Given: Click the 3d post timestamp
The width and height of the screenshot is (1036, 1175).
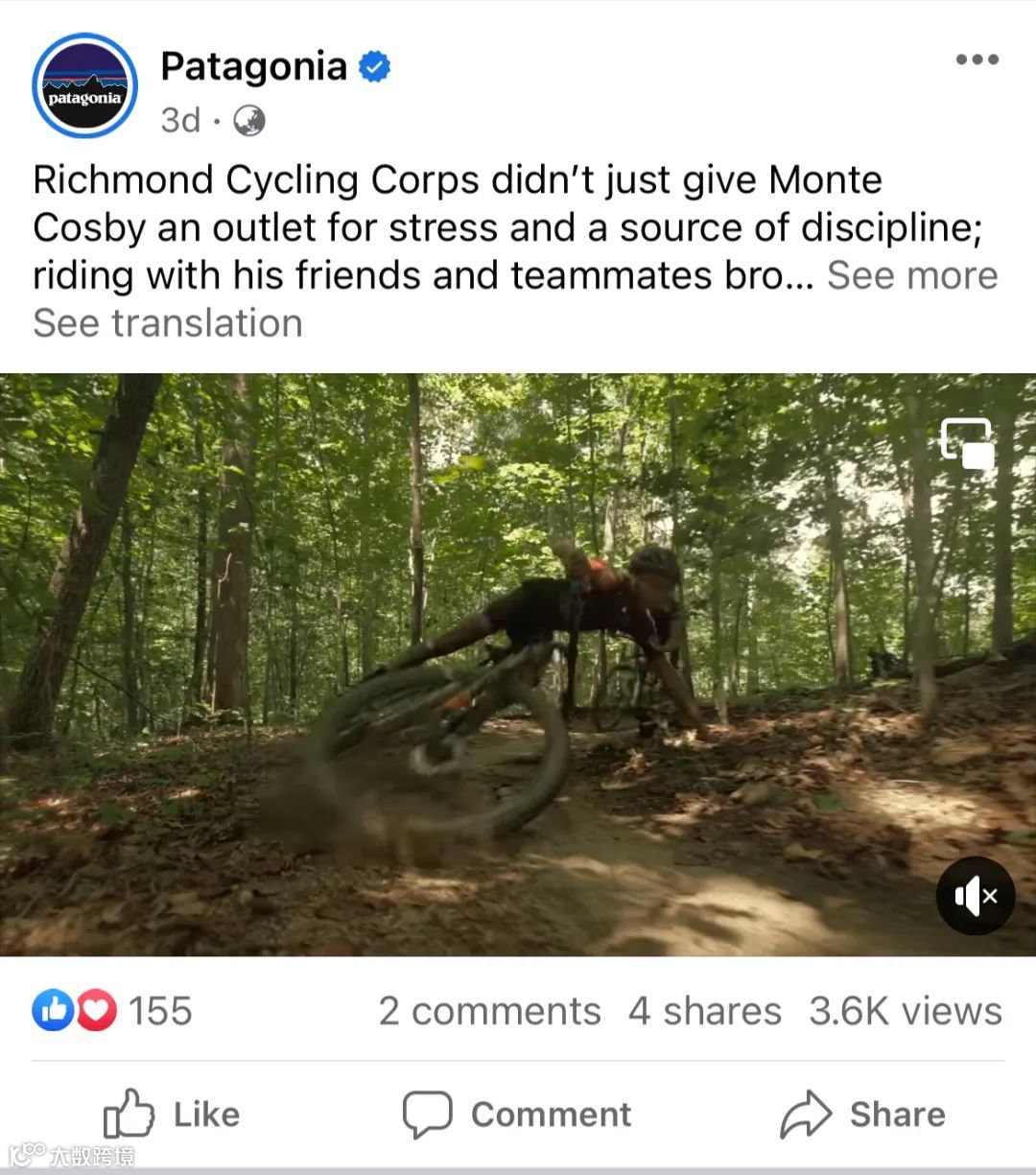Looking at the screenshot, I should point(180,121).
